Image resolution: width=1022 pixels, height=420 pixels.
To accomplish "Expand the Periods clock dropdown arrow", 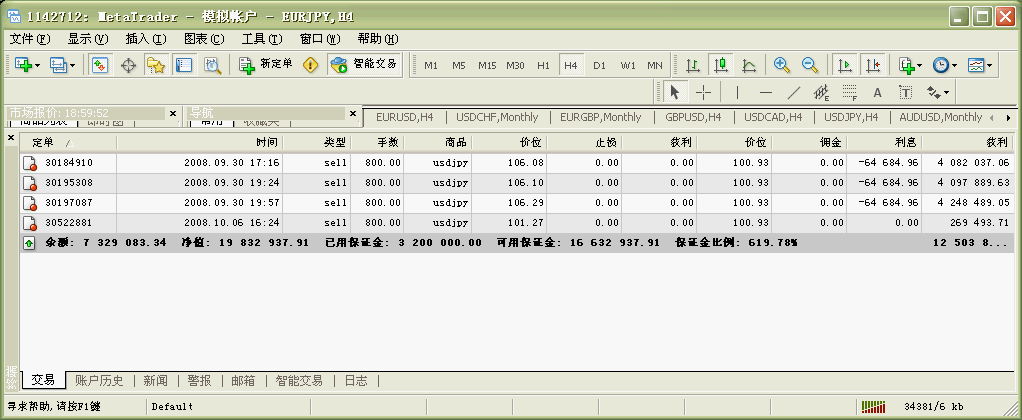I will click(954, 66).
